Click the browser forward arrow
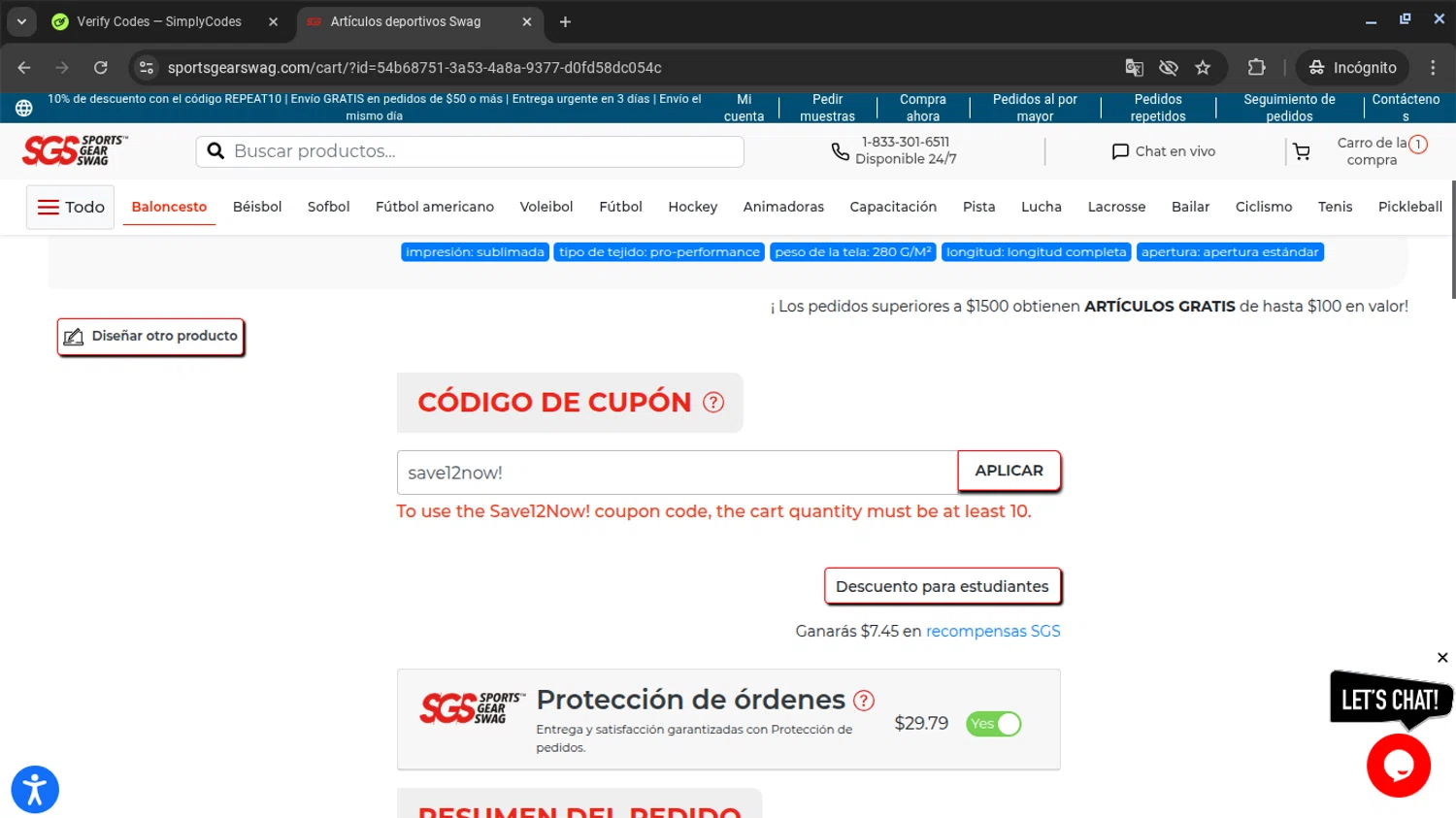 coord(62,68)
